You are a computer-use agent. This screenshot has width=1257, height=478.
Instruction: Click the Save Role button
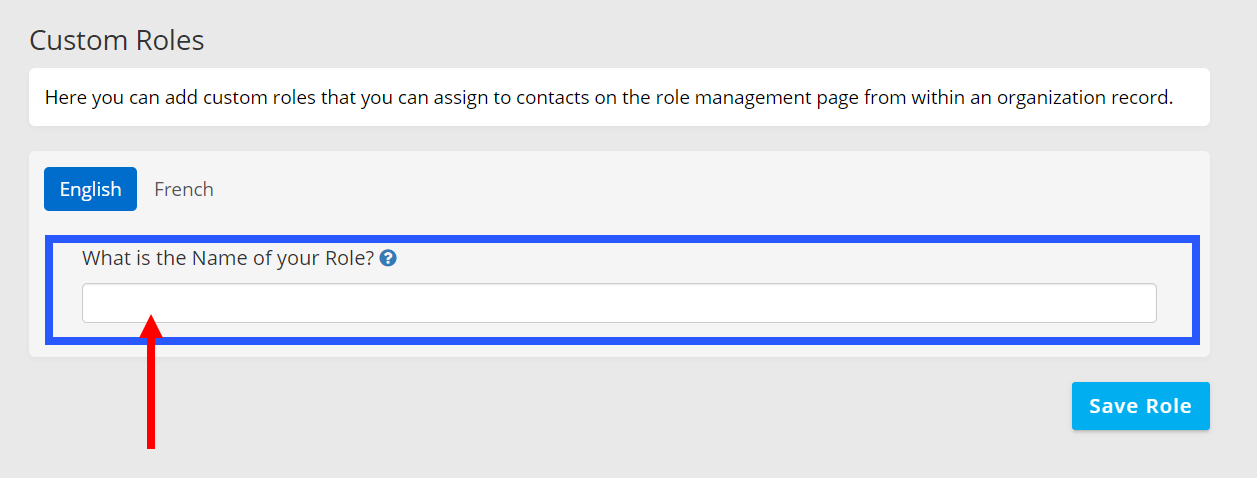1140,406
